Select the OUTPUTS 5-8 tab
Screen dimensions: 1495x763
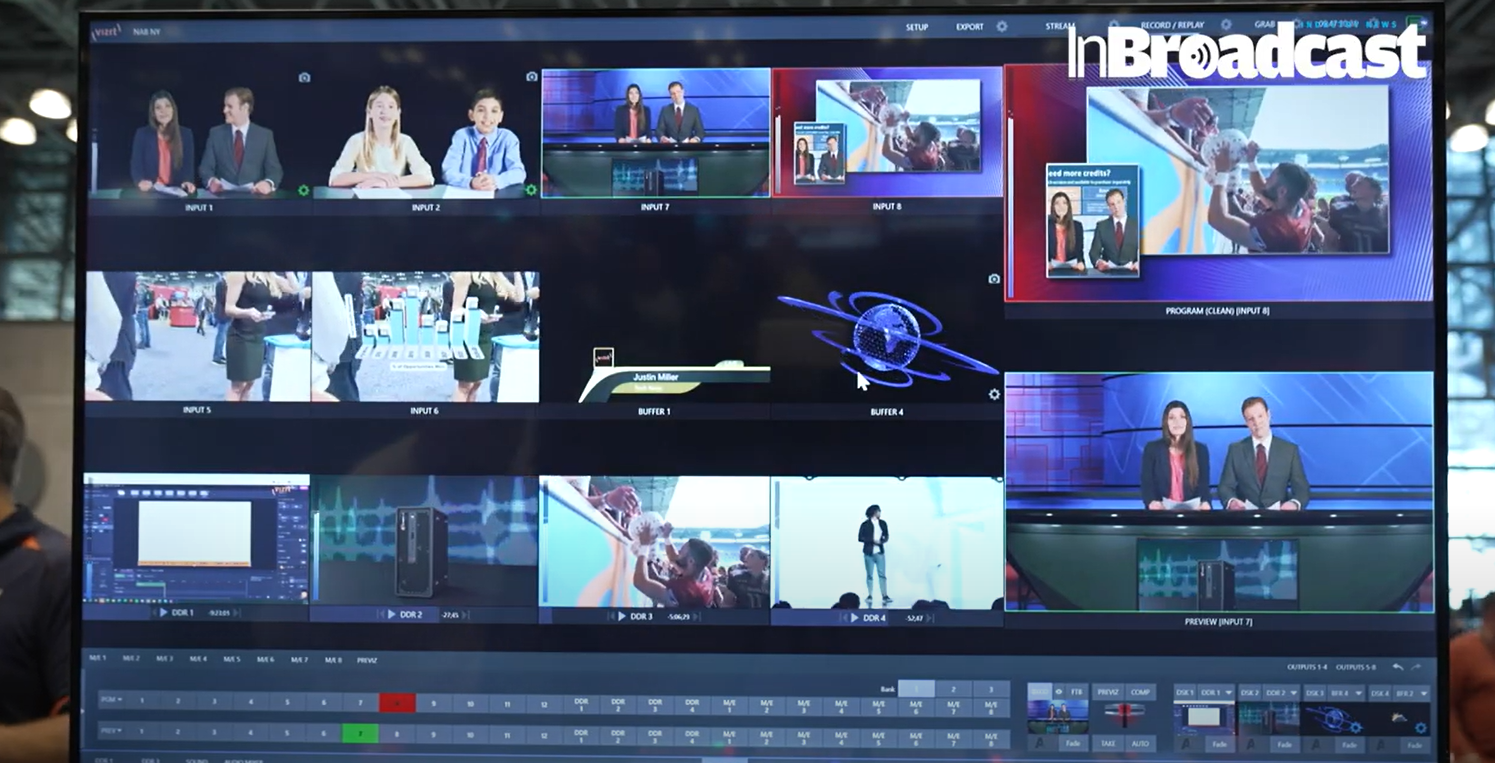click(x=1356, y=667)
